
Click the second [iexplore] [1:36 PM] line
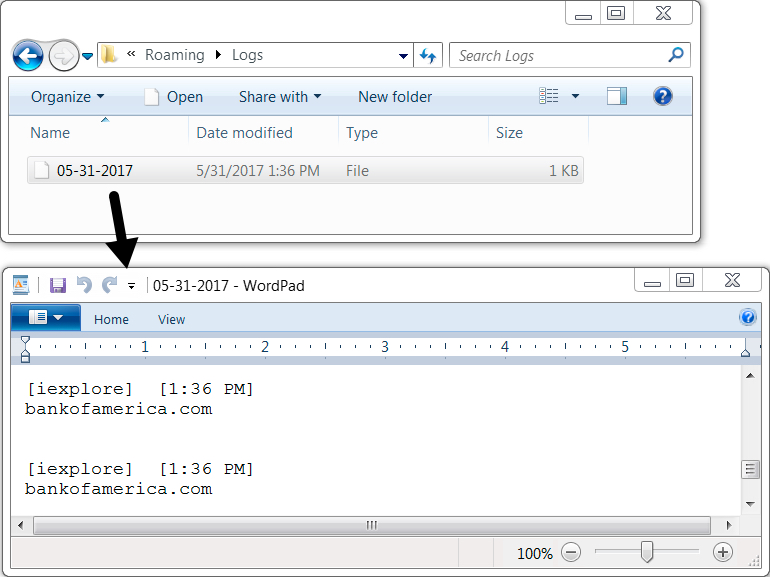[x=139, y=469]
